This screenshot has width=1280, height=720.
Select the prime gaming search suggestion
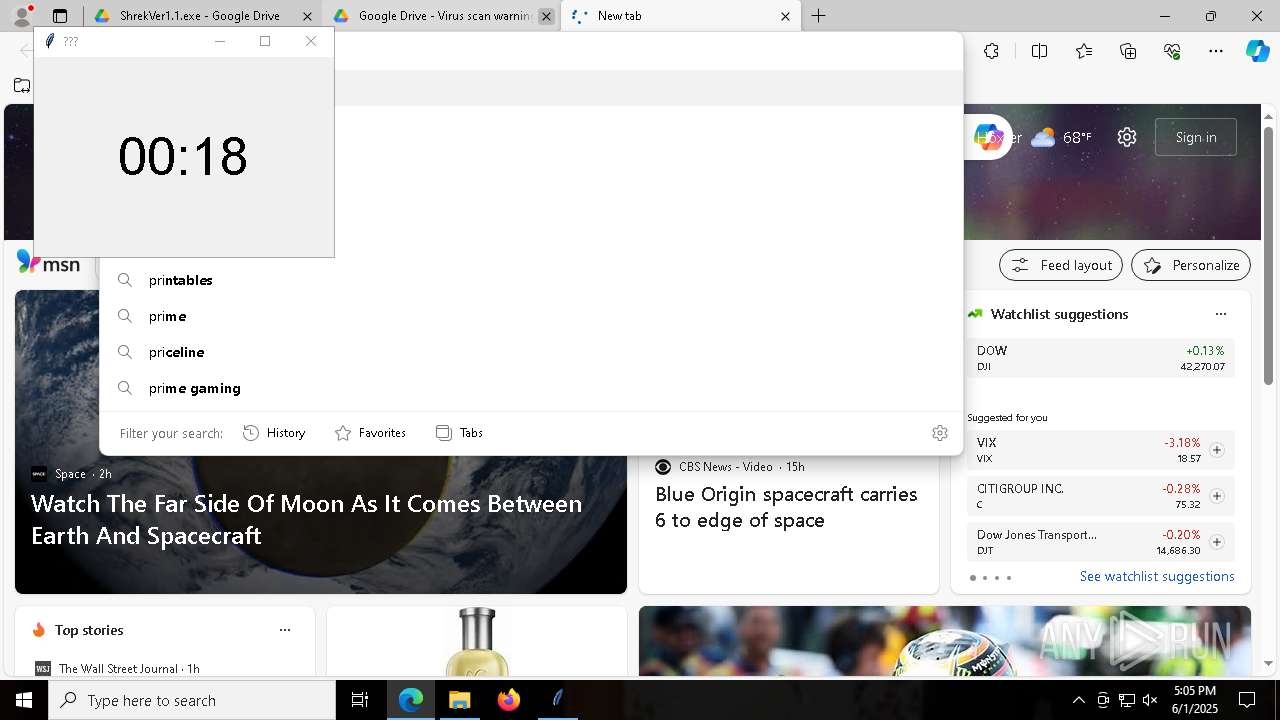pos(530,388)
